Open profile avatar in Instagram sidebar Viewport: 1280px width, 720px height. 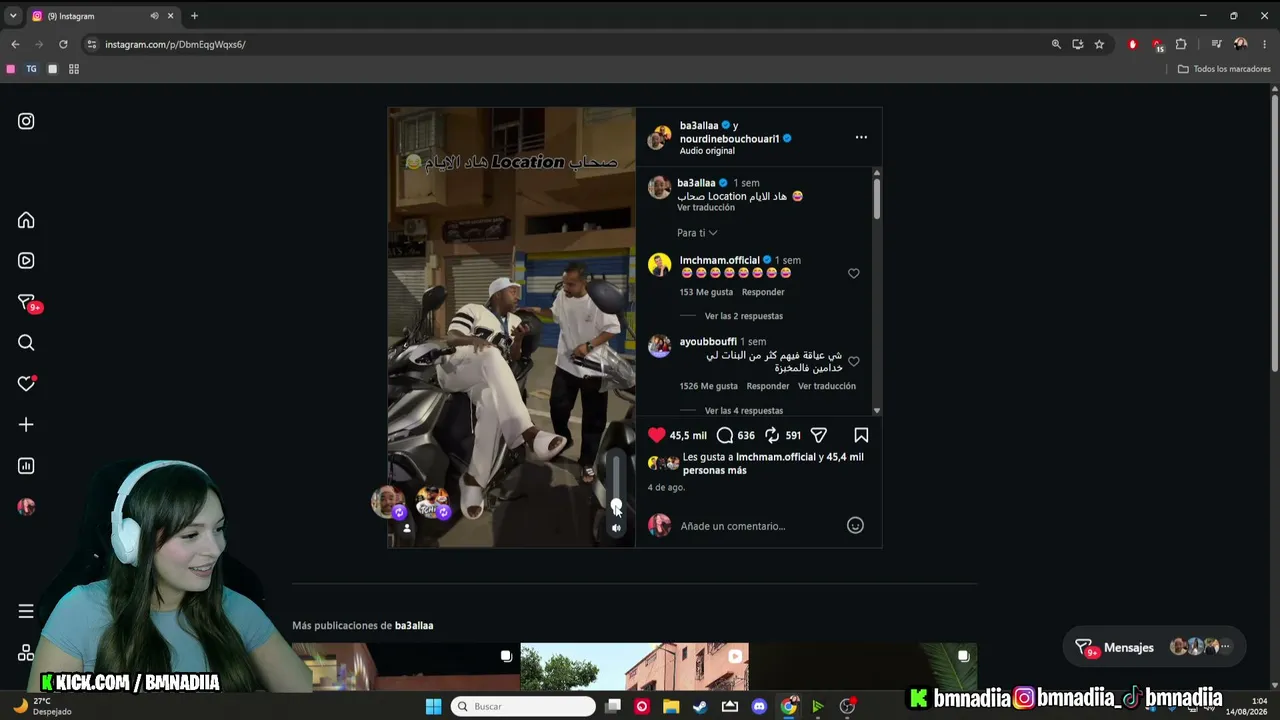click(x=26, y=507)
